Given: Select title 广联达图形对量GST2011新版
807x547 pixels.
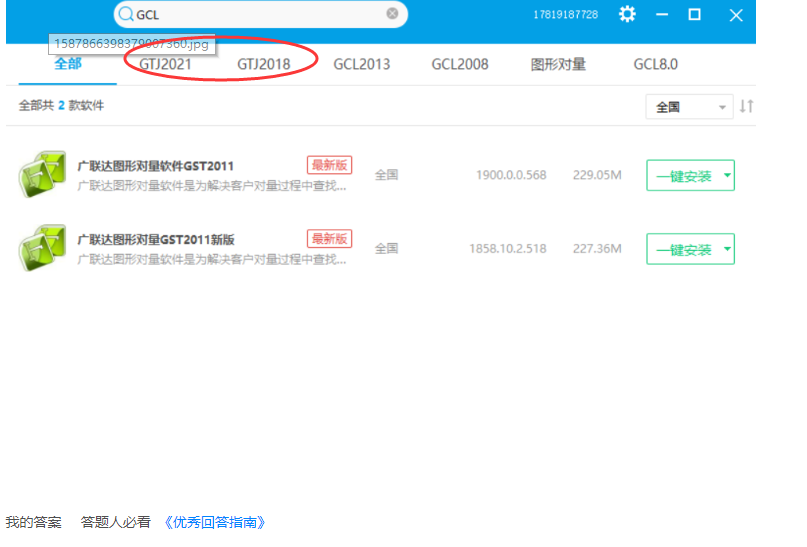Looking at the screenshot, I should point(156,240).
